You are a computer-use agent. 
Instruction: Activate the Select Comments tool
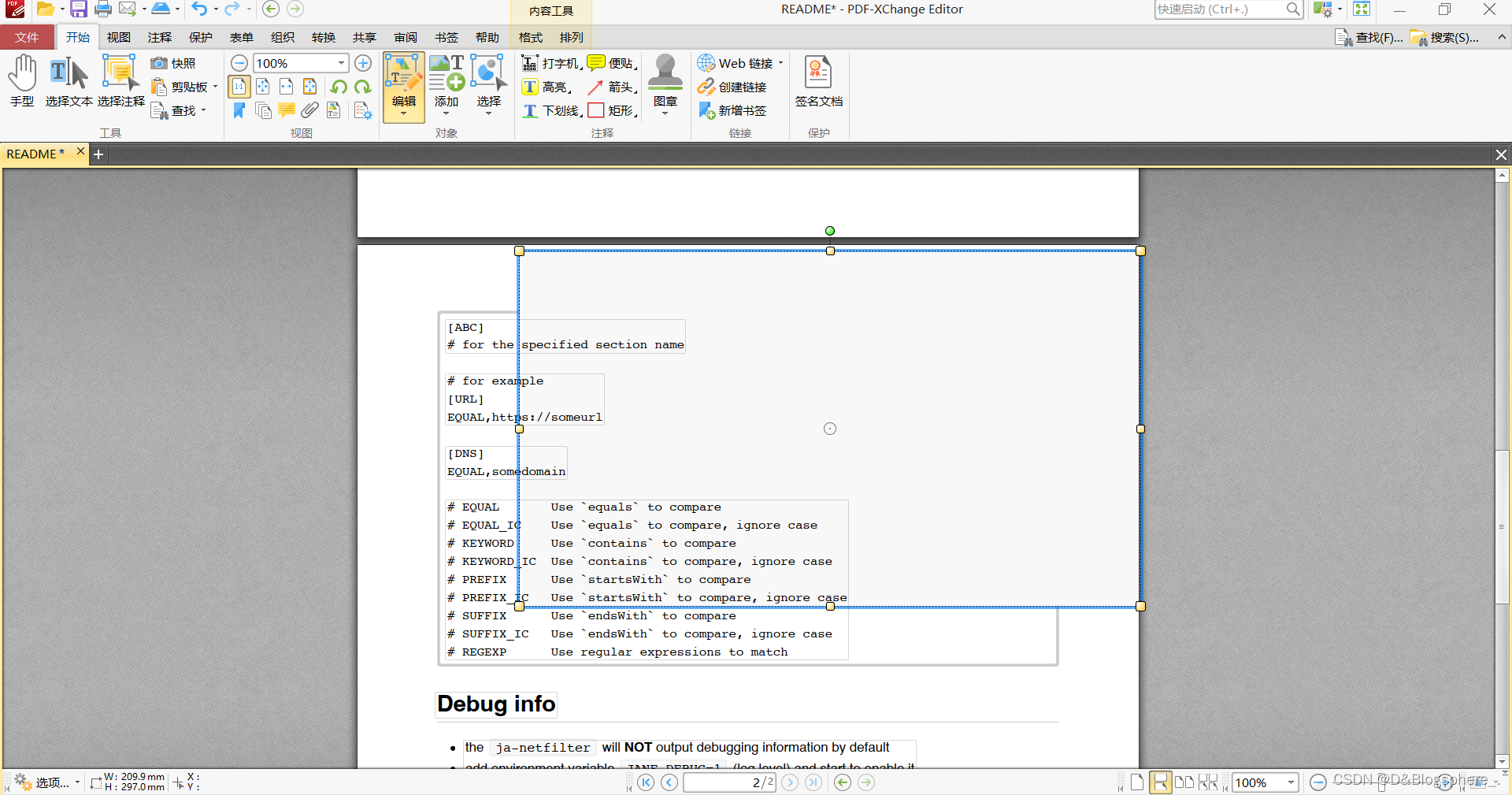point(120,82)
